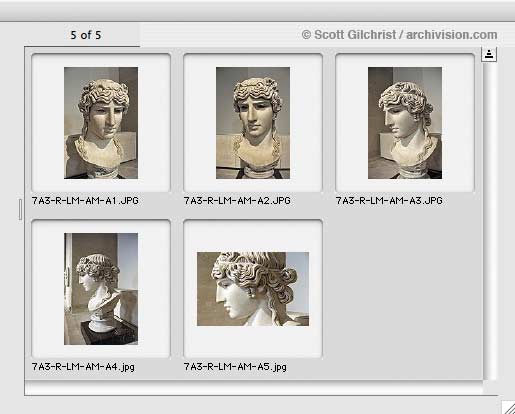The image size is (515, 414).
Task: Click the window resize grip corner
Action: click(x=508, y=407)
